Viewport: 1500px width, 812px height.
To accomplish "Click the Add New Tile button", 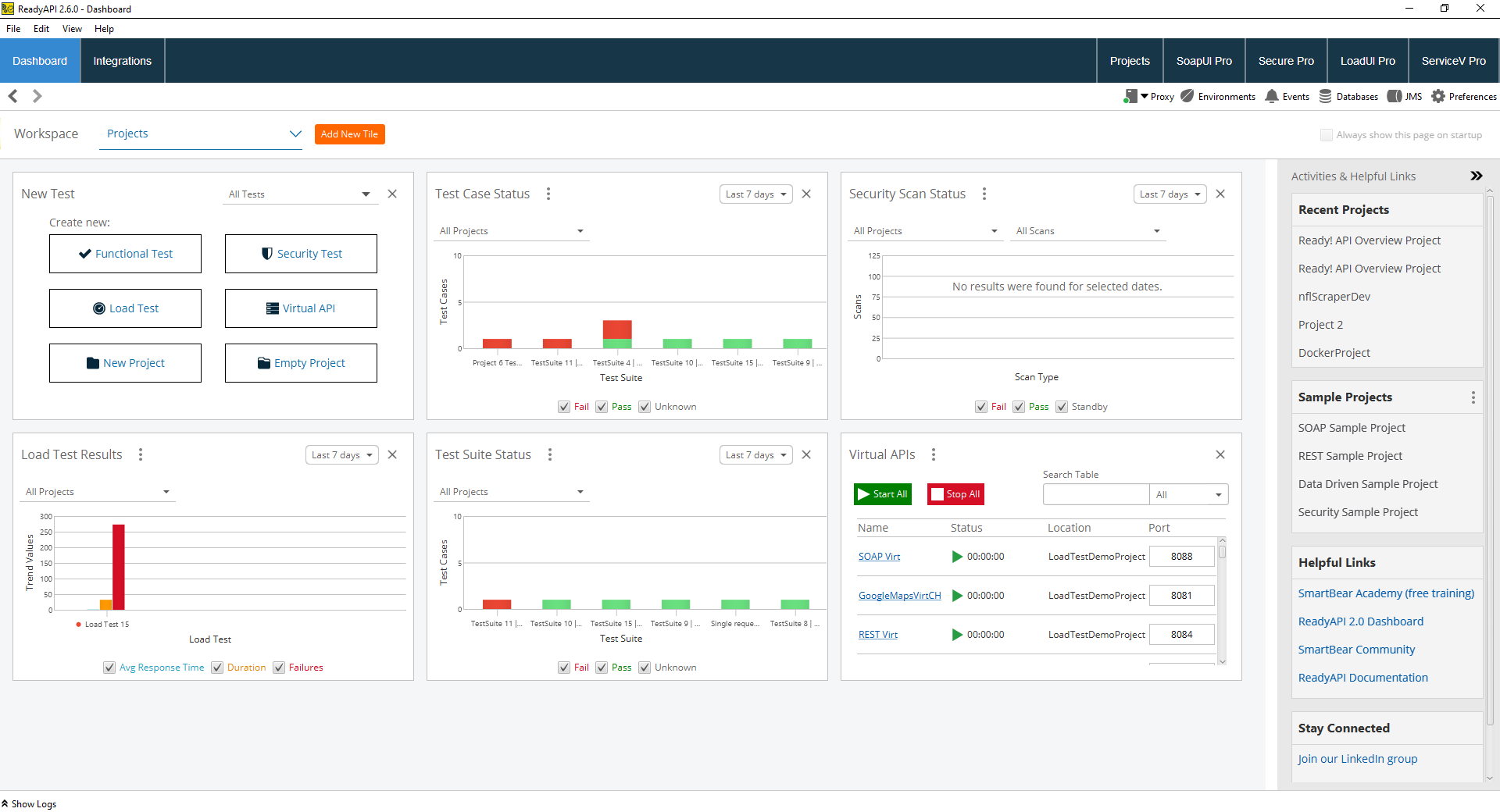I will 349,134.
